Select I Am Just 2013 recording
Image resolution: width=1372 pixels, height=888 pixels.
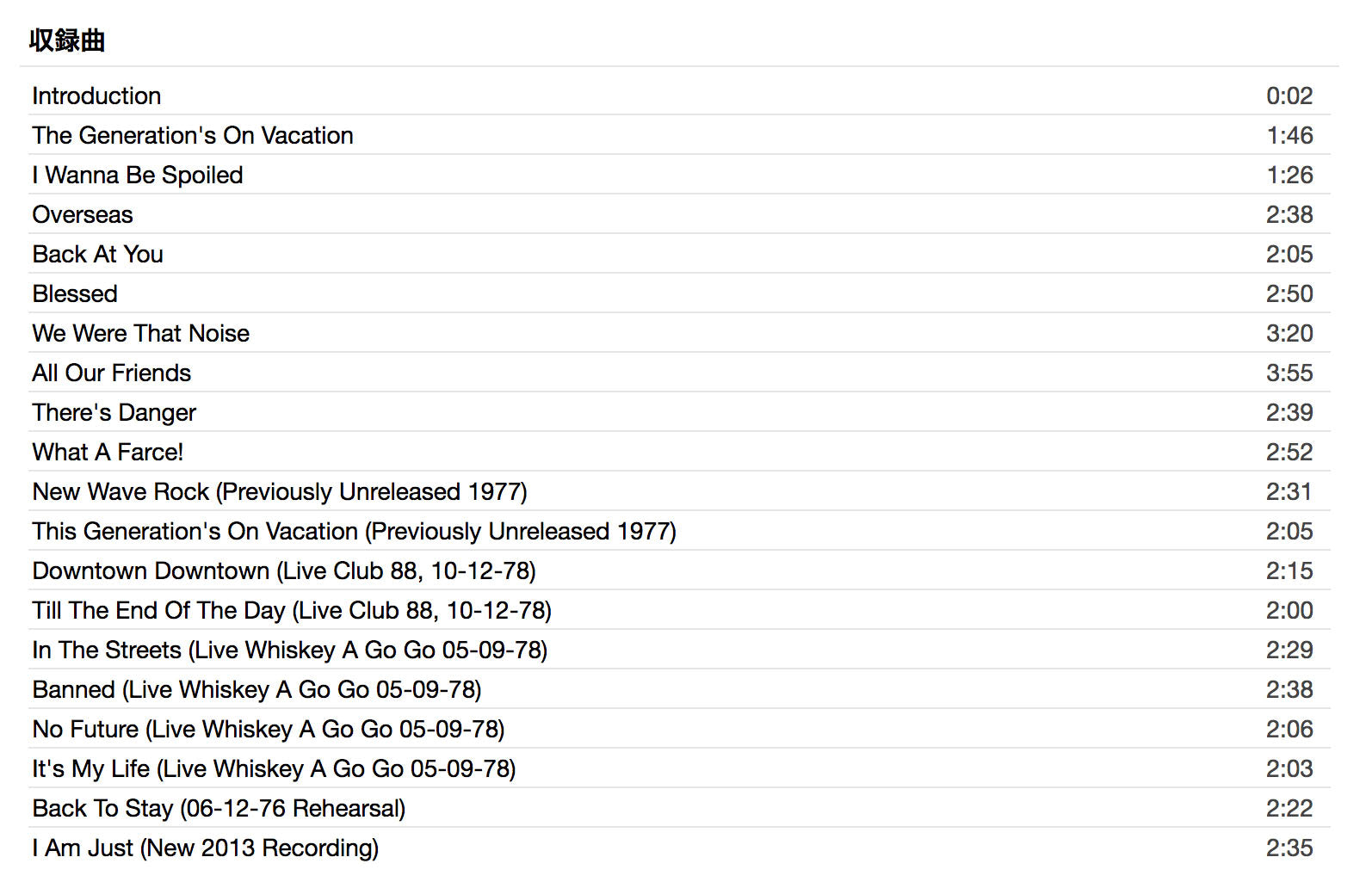[206, 848]
